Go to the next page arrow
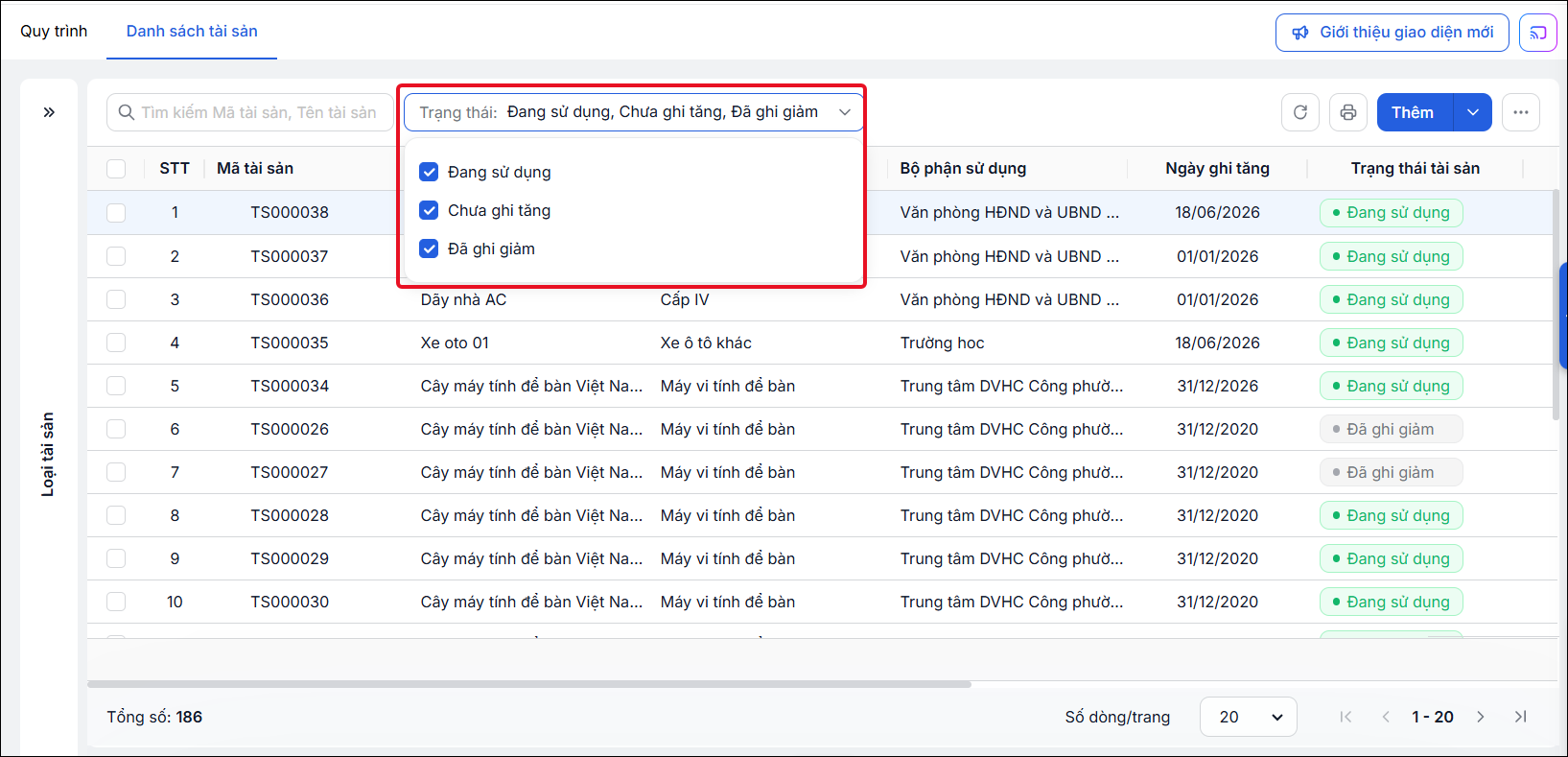 click(x=1481, y=717)
